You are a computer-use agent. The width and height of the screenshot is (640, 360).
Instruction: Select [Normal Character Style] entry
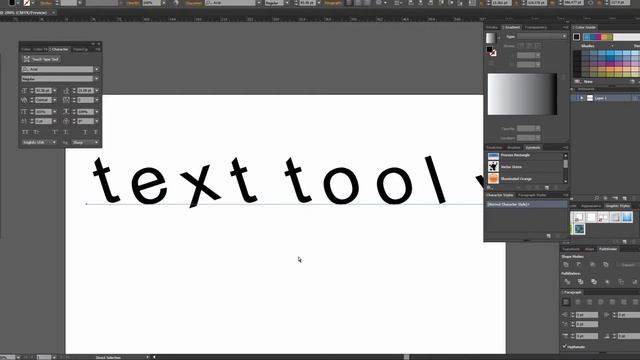point(526,204)
